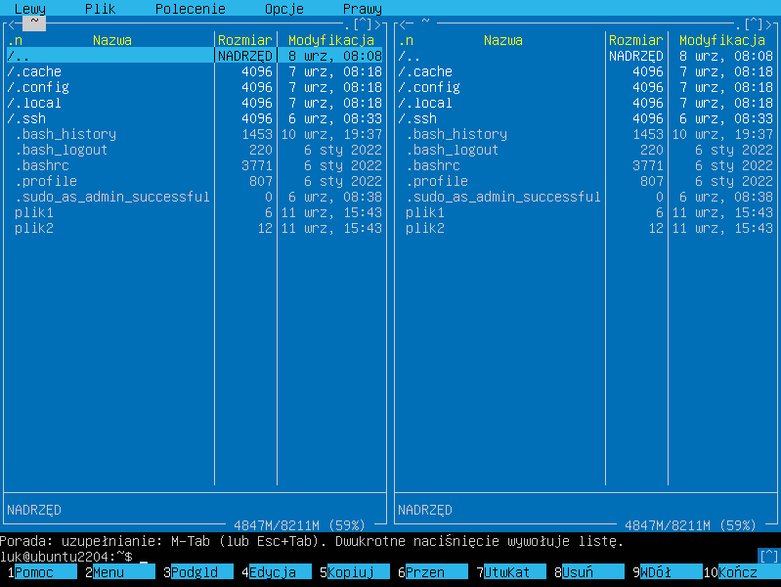Open the left panel history list caret
781x587 pixels.
pyautogui.click(x=363, y=24)
